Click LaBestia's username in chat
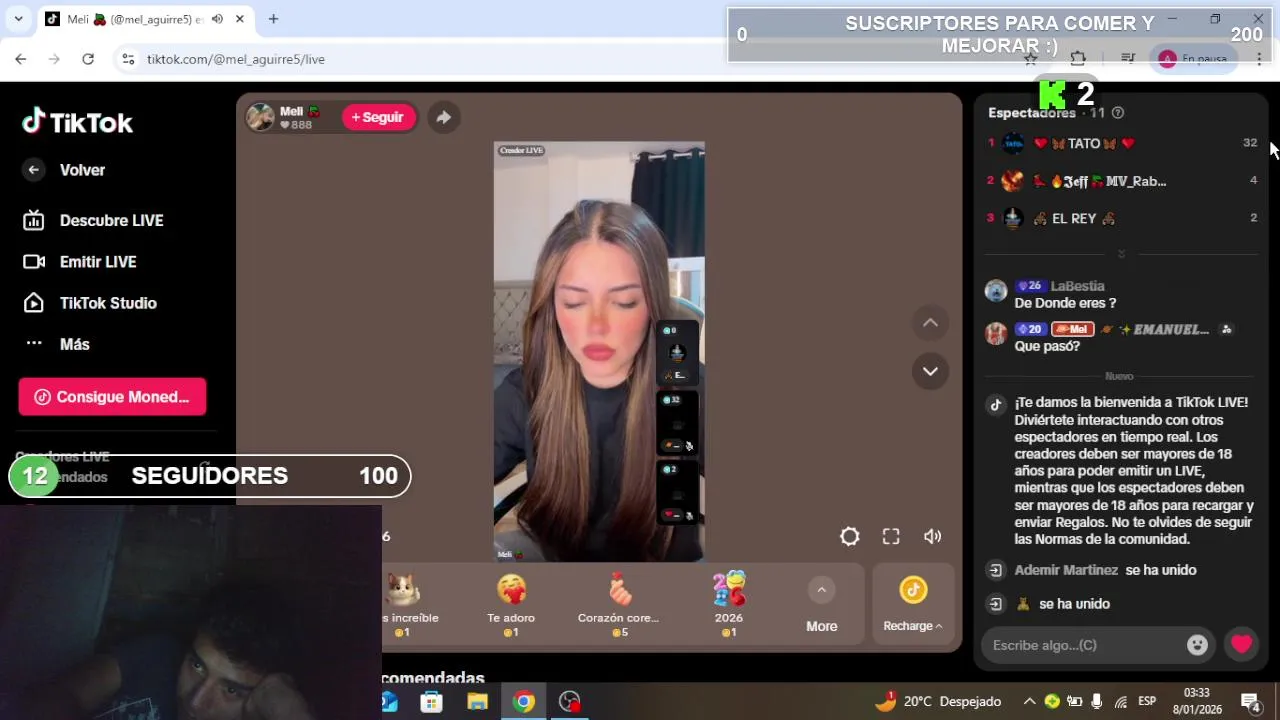The height and width of the screenshot is (720, 1280). coord(1077,286)
